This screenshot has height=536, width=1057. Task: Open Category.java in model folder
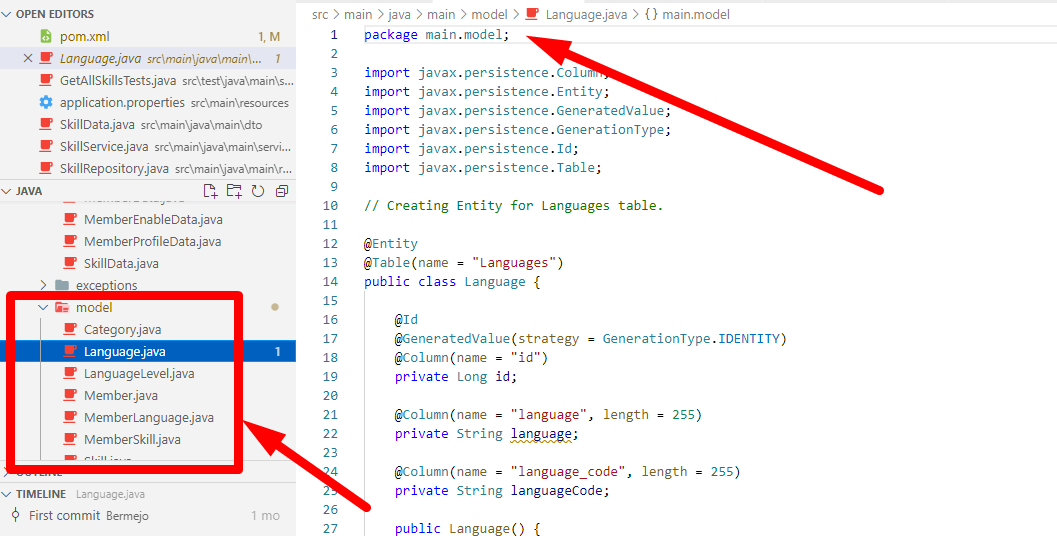click(122, 330)
